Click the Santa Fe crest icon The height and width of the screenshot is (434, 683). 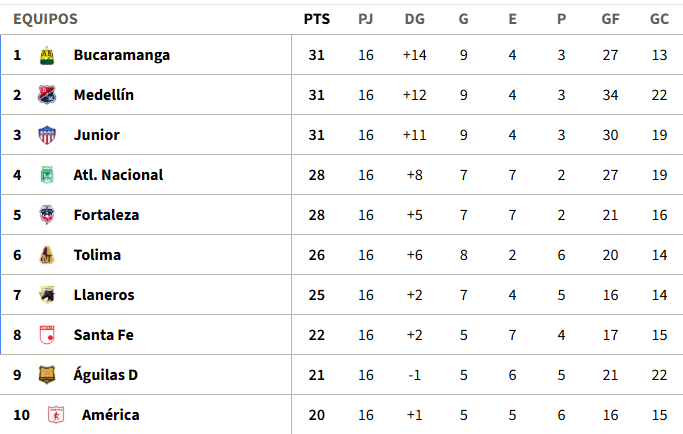(46, 335)
